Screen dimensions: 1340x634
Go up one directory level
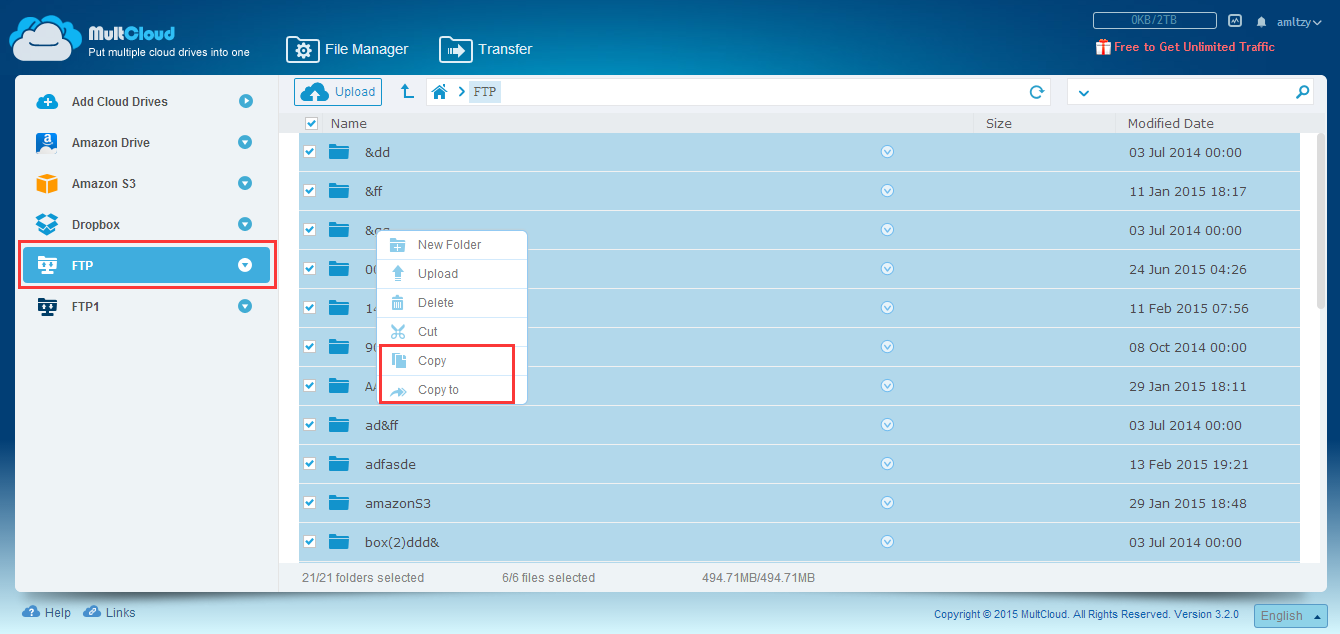point(407,91)
